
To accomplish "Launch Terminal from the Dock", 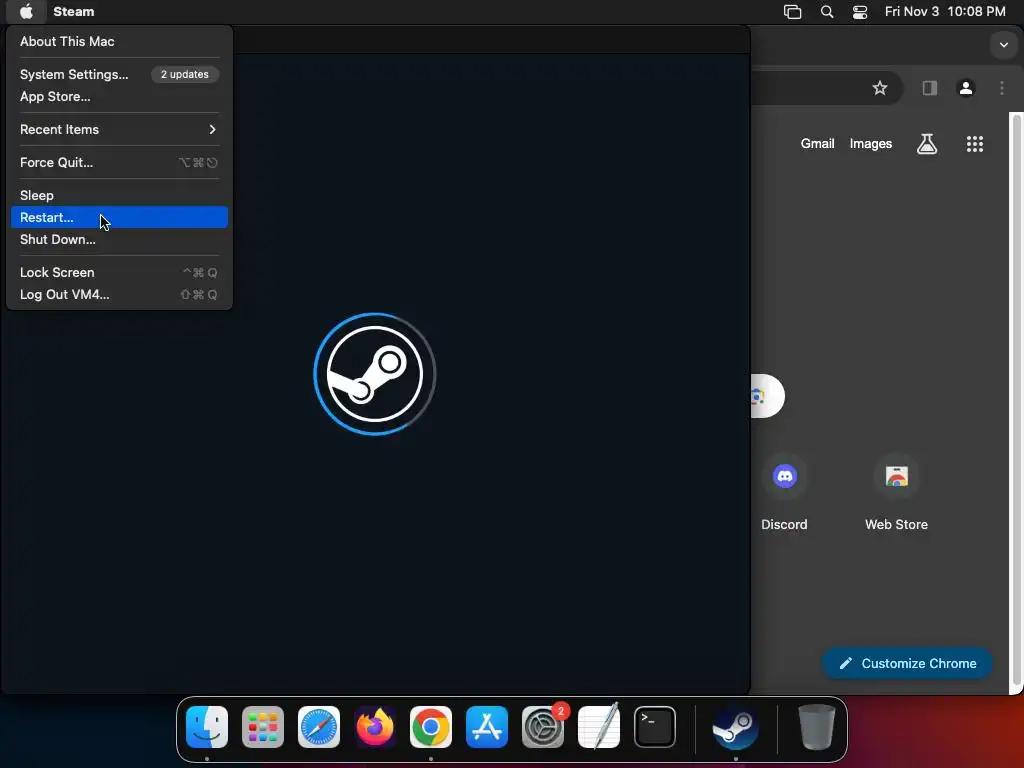I will tap(655, 727).
